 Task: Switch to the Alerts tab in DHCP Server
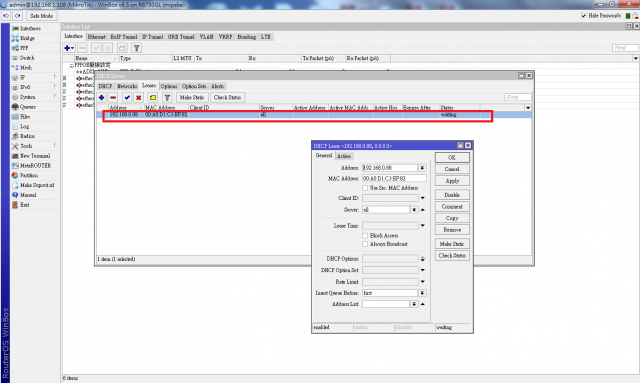pos(217,86)
